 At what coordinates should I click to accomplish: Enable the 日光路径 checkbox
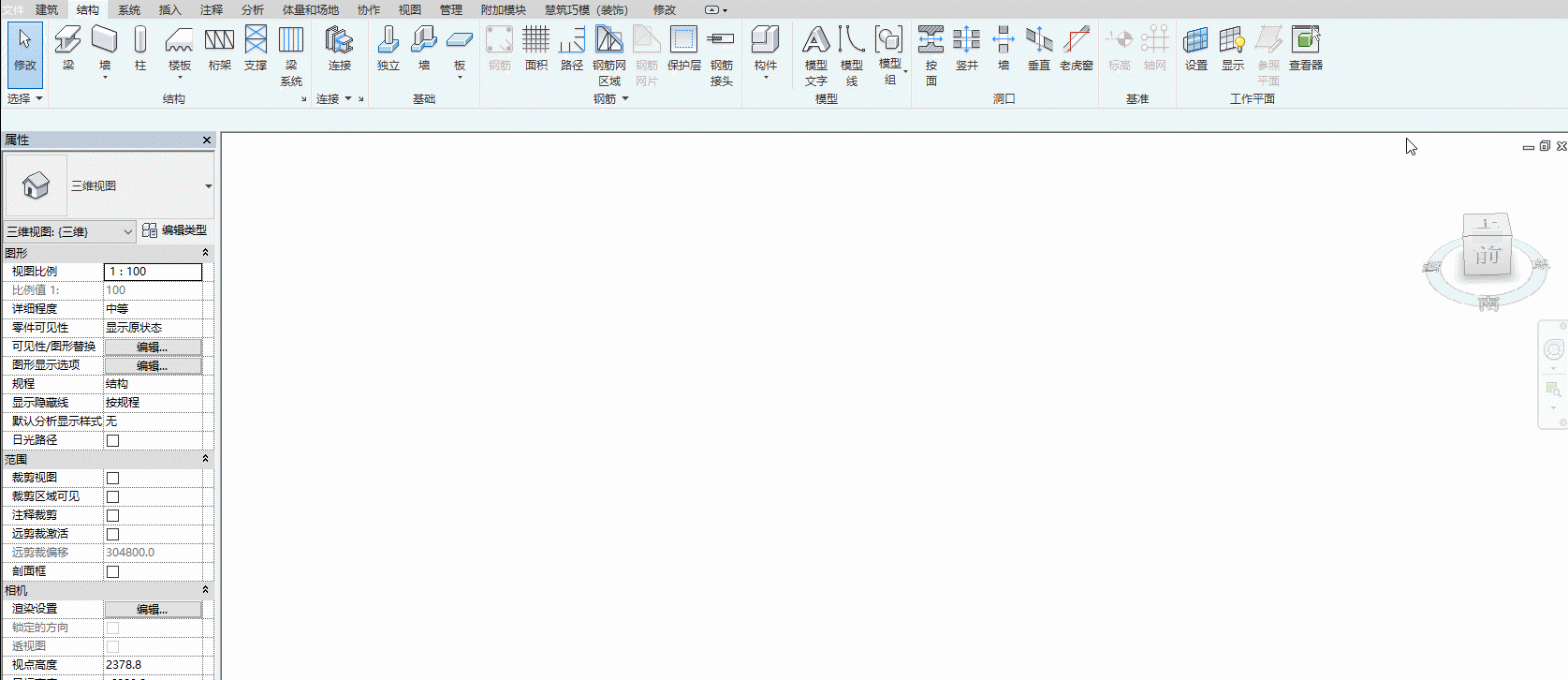tap(112, 440)
